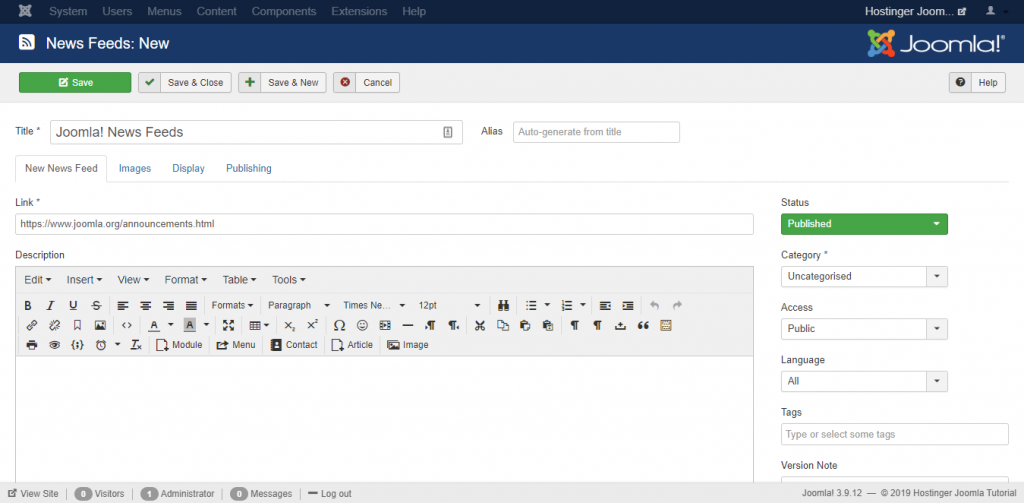
Task: Click the Save & Close button
Action: point(185,82)
